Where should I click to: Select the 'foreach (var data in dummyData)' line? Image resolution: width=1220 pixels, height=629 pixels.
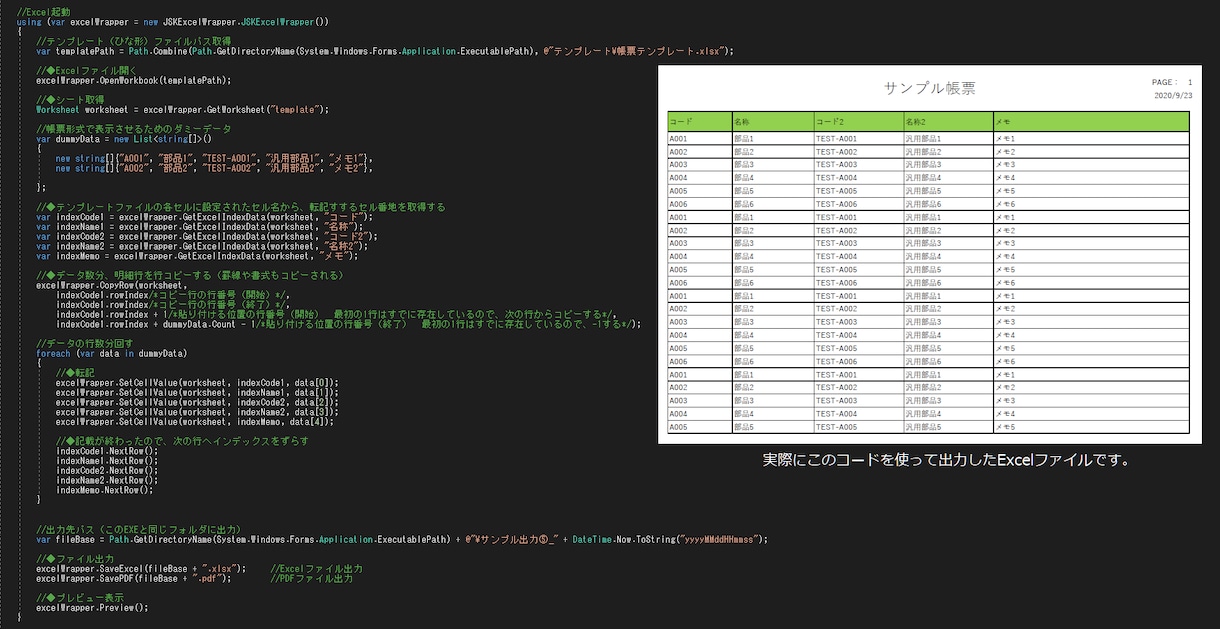tap(112, 353)
